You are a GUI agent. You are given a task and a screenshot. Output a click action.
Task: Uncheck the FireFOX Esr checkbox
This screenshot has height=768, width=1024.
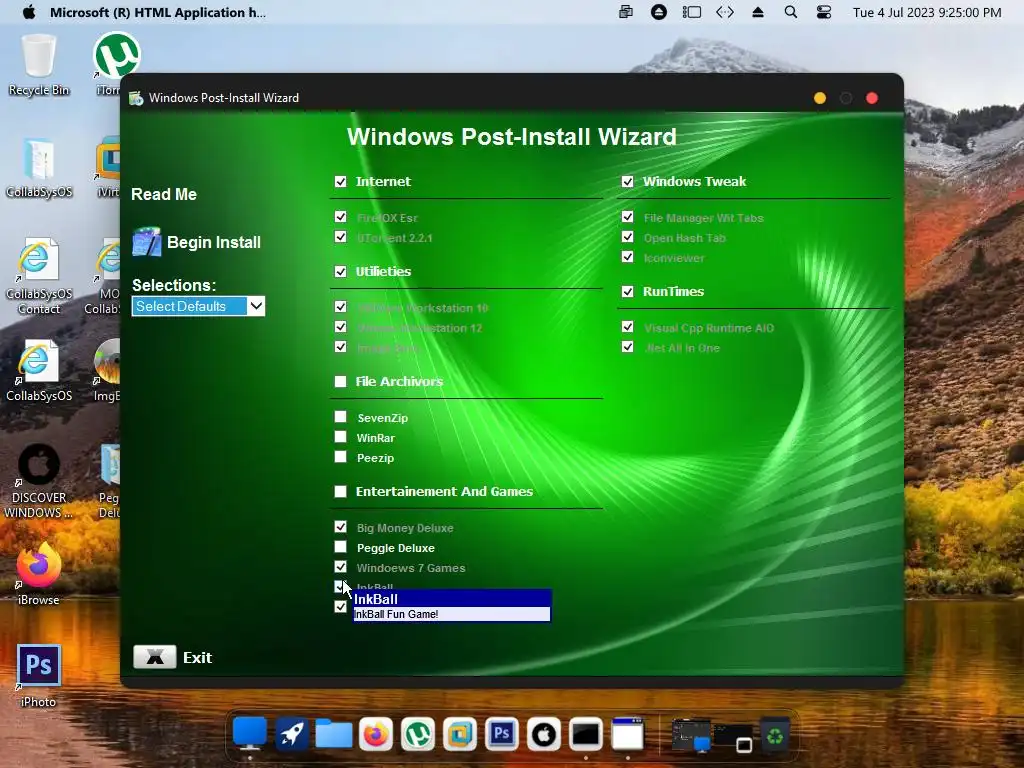pos(340,216)
